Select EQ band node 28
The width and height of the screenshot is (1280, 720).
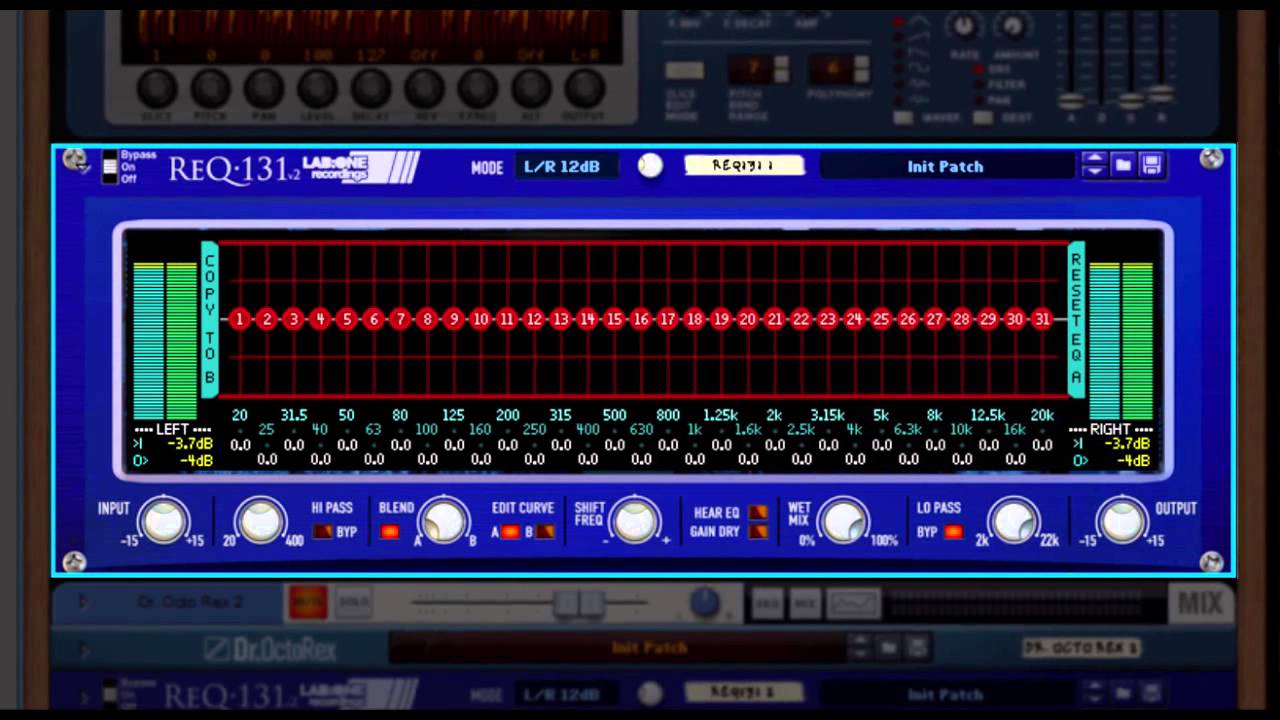(x=961, y=319)
